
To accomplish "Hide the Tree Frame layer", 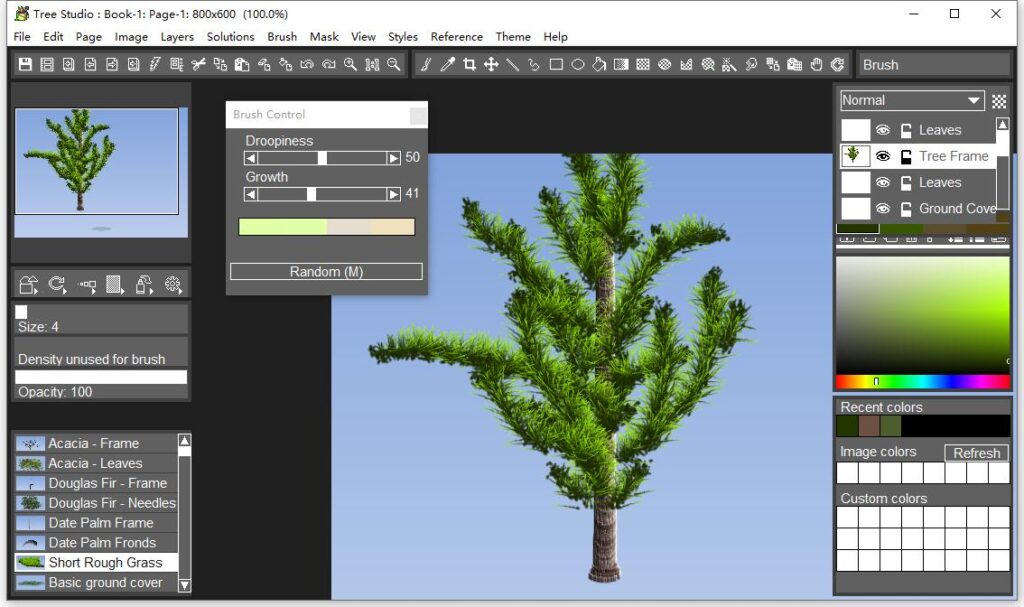I will point(883,156).
